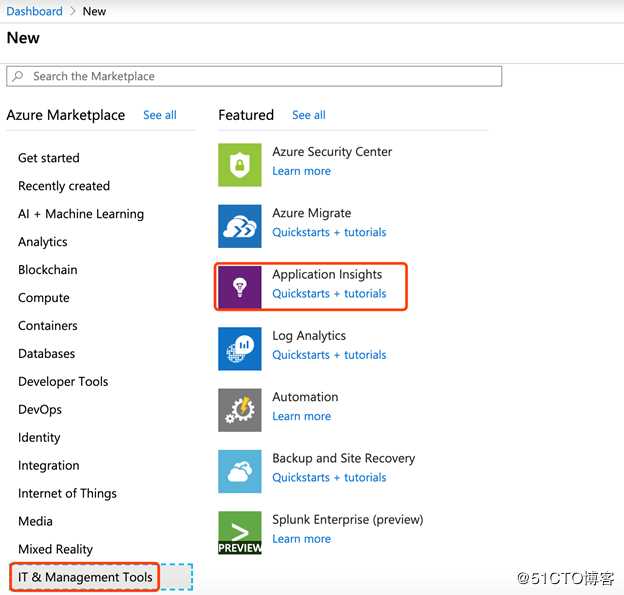
Task: Open the Containers category
Action: 48,326
